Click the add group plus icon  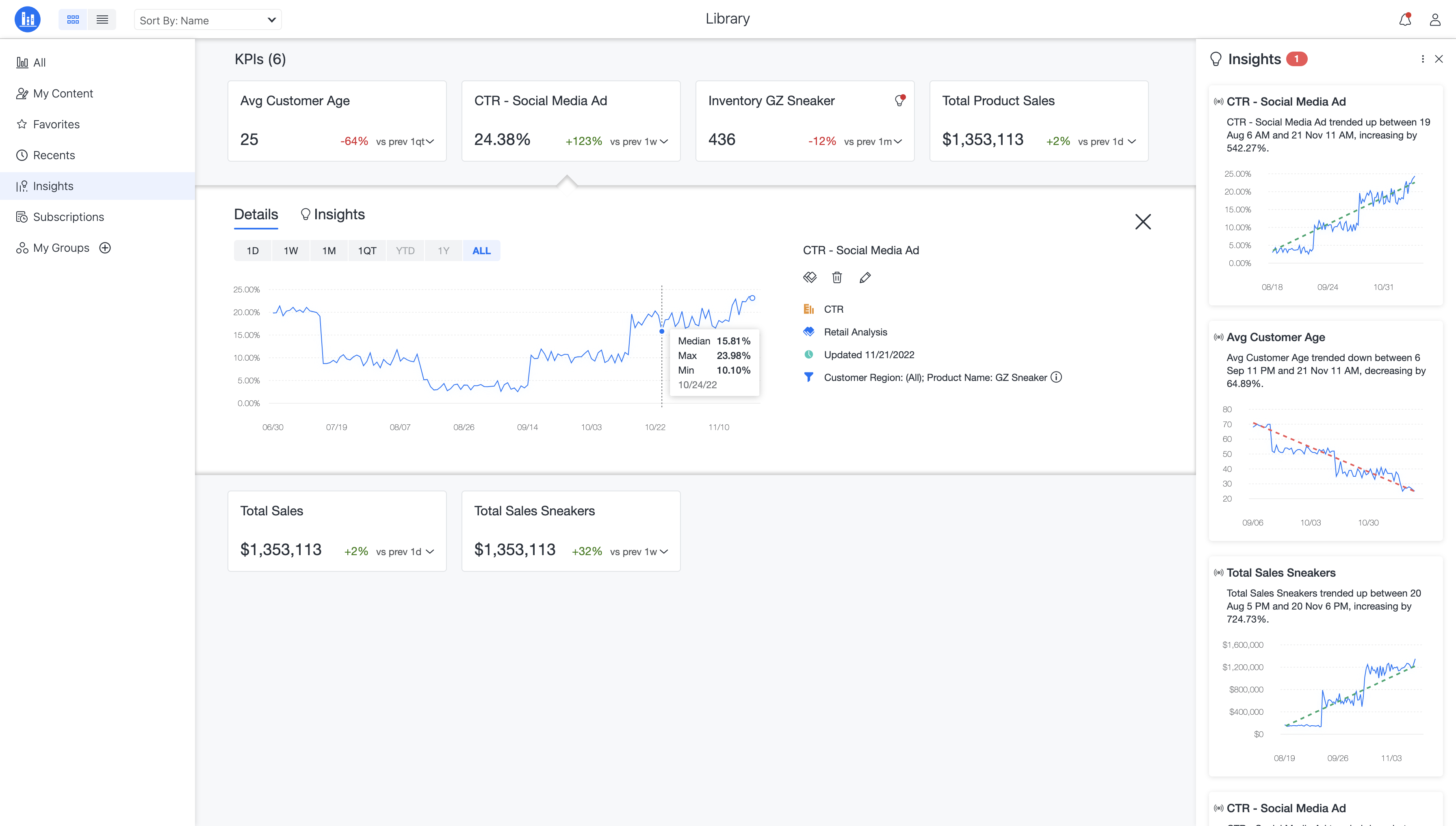[105, 248]
